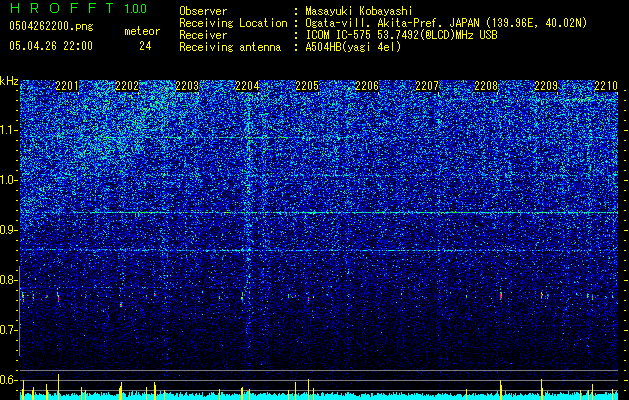Click the 2207 time marker
The width and height of the screenshot is (629, 400).
427,86
